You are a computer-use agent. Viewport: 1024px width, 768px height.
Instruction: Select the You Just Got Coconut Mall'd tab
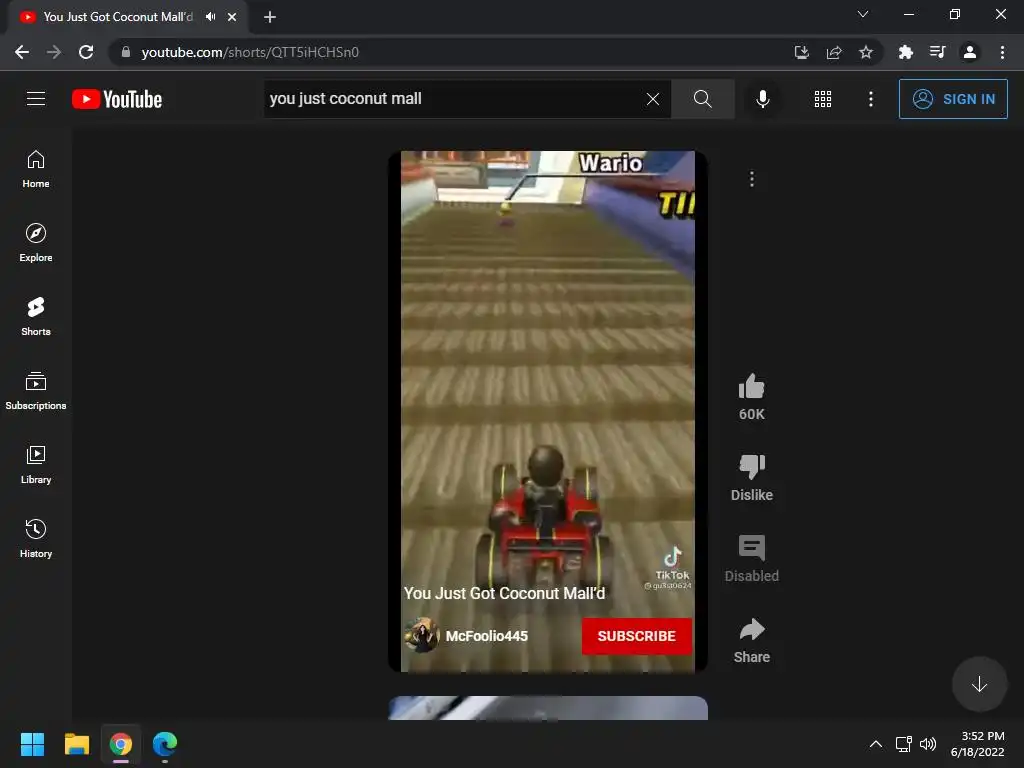[118, 17]
